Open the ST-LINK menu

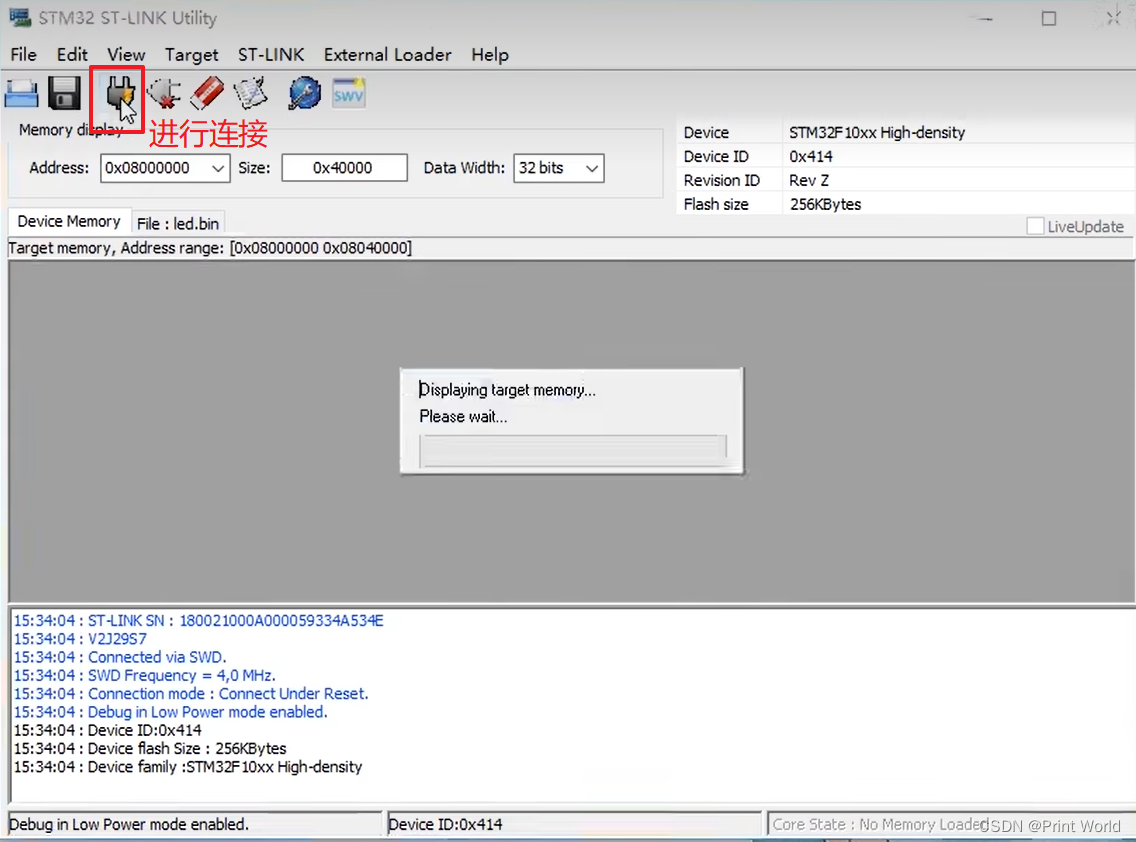(x=271, y=54)
